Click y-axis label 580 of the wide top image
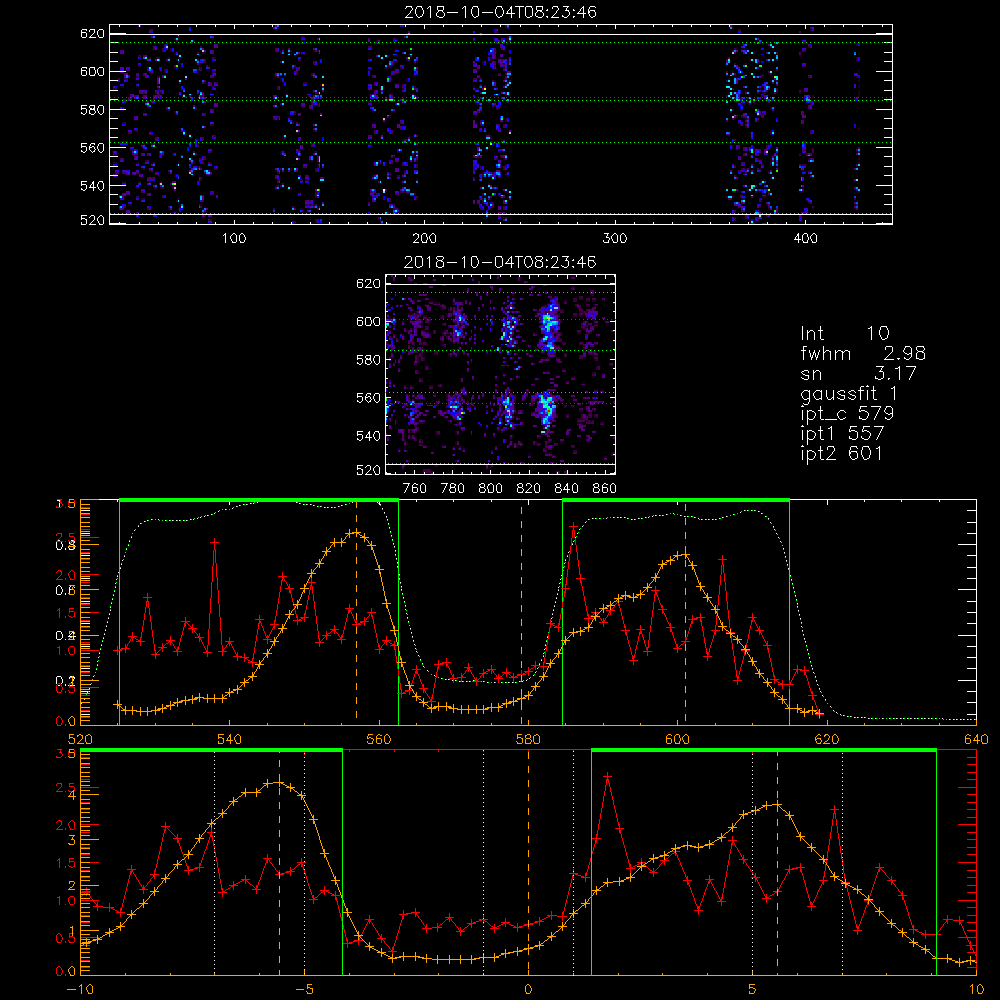 point(92,110)
